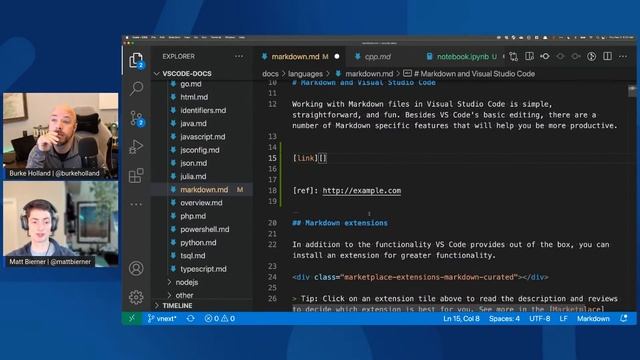Viewport: 640px width, 360px height.
Task: Synchronize changes in status bar
Action: (191, 318)
